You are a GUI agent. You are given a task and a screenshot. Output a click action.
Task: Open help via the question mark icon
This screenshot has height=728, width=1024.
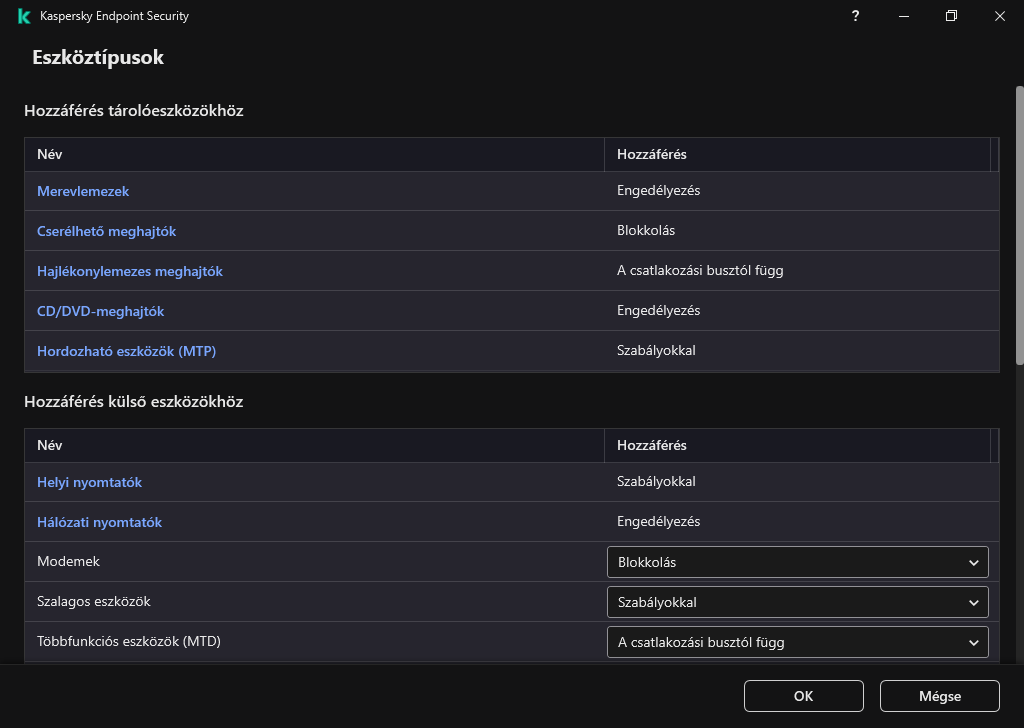[855, 16]
